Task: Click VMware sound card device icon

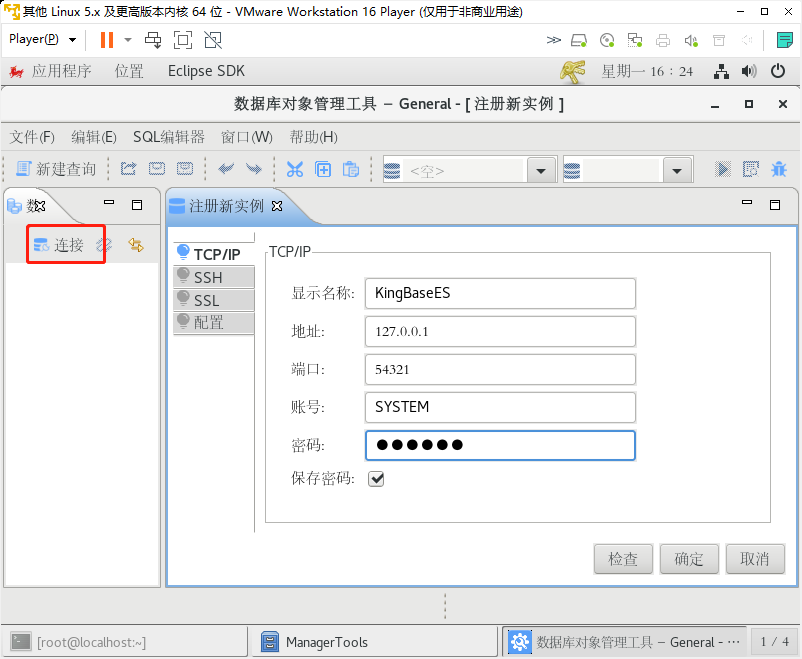Action: (691, 40)
